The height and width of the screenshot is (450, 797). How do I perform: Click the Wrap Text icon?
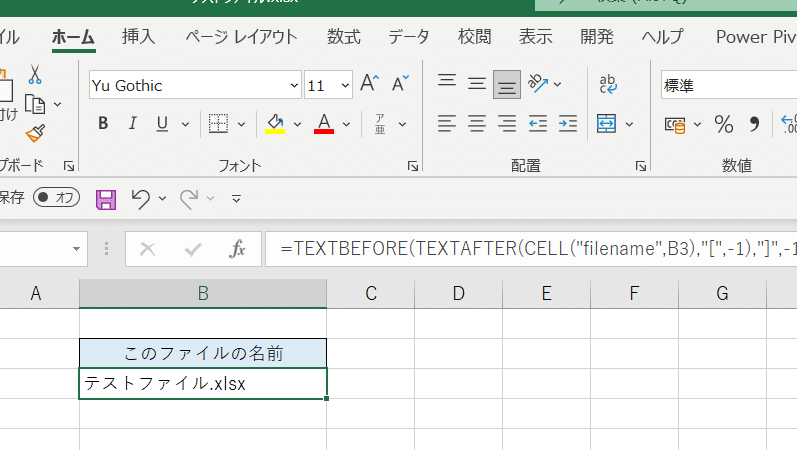(x=608, y=85)
